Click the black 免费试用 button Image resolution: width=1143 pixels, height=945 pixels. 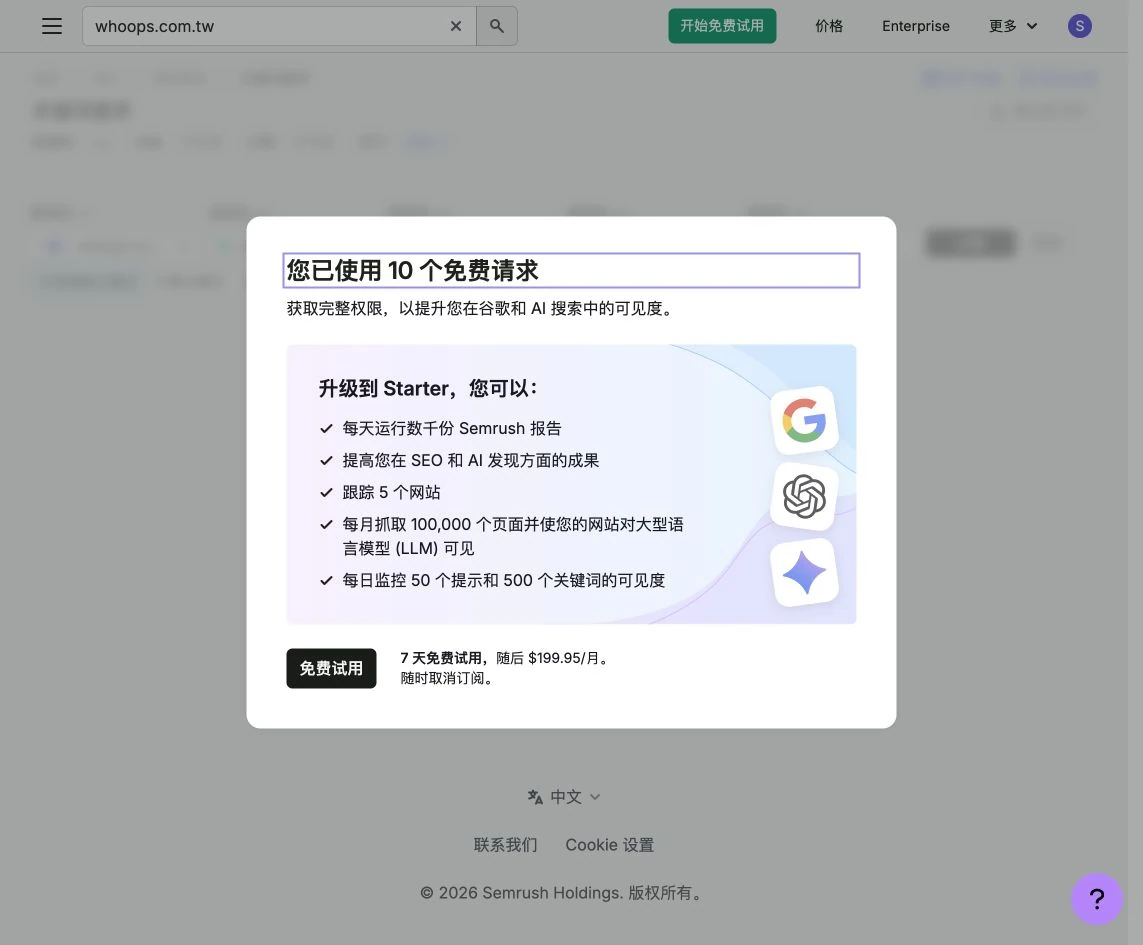point(331,668)
